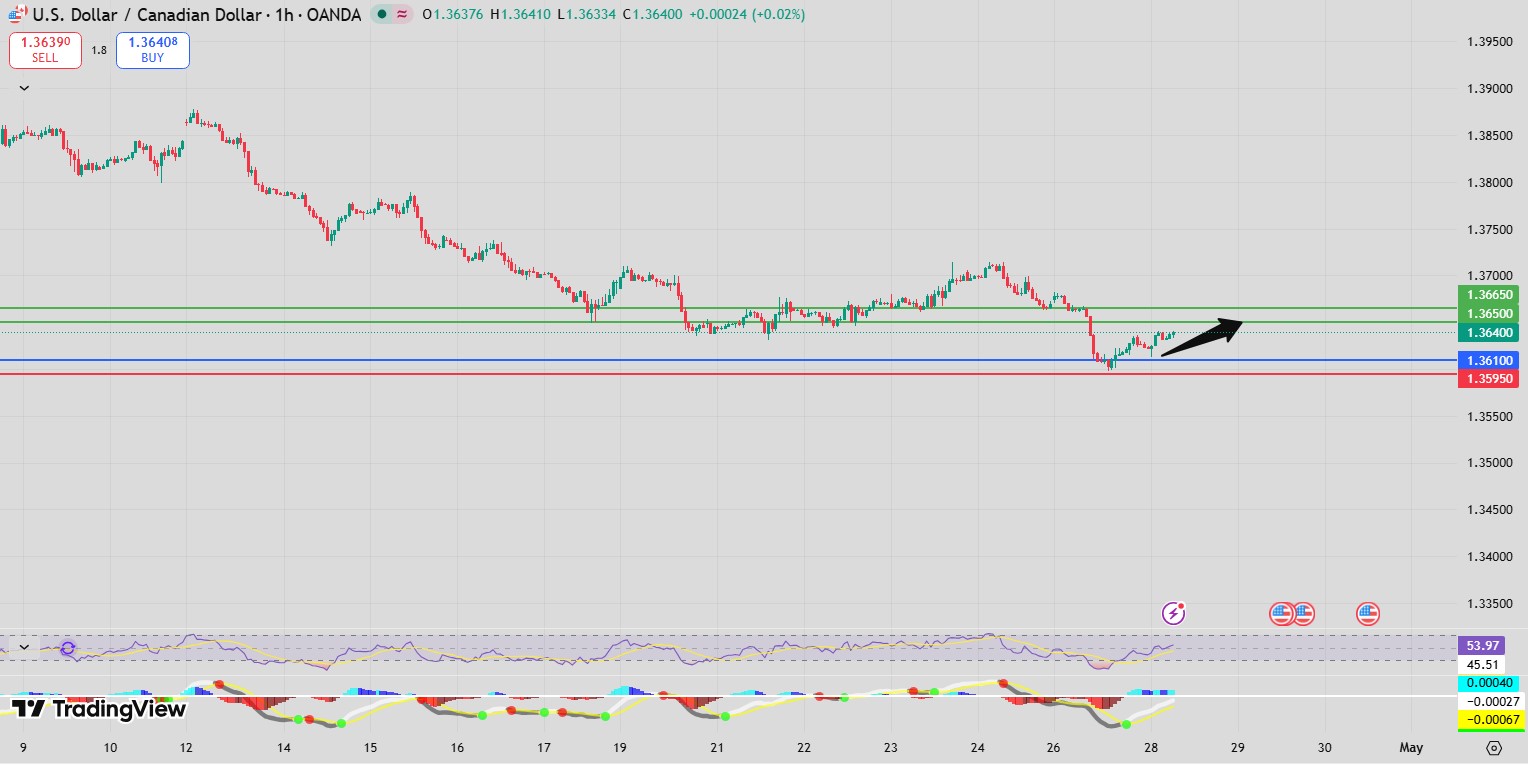
Task: Click the rightmost US economic event flag
Action: tap(1368, 614)
